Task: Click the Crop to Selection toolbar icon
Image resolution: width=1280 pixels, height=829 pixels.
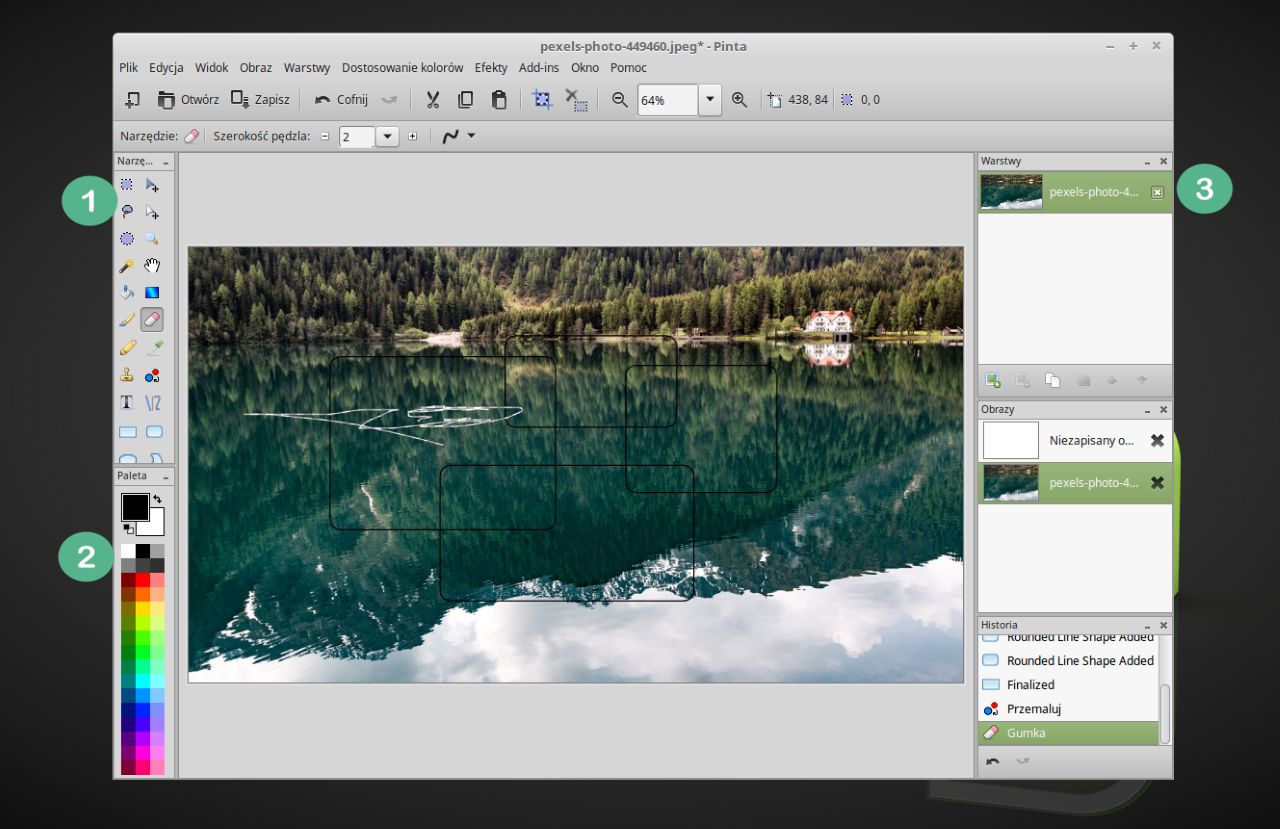Action: point(542,100)
